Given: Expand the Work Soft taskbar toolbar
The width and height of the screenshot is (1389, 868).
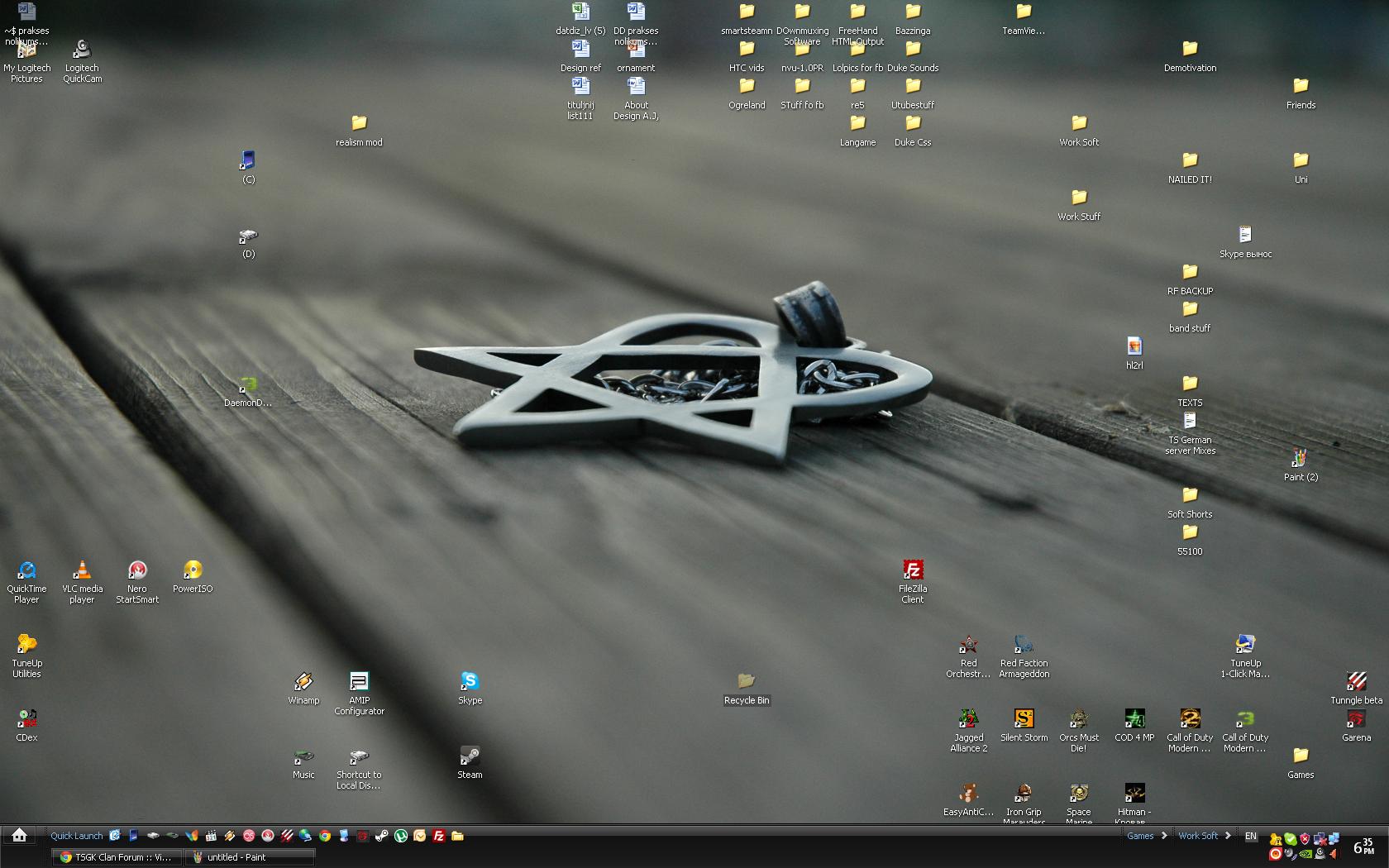Looking at the screenshot, I should 1229,836.
